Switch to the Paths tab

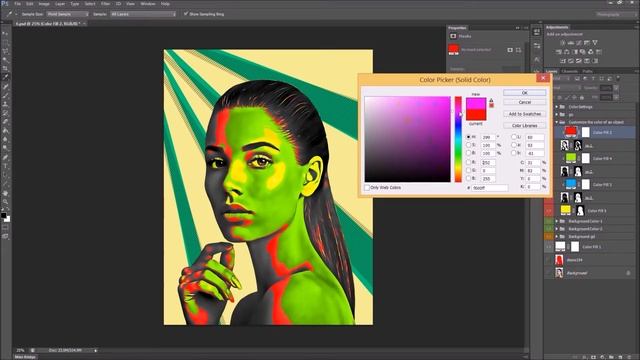click(587, 71)
